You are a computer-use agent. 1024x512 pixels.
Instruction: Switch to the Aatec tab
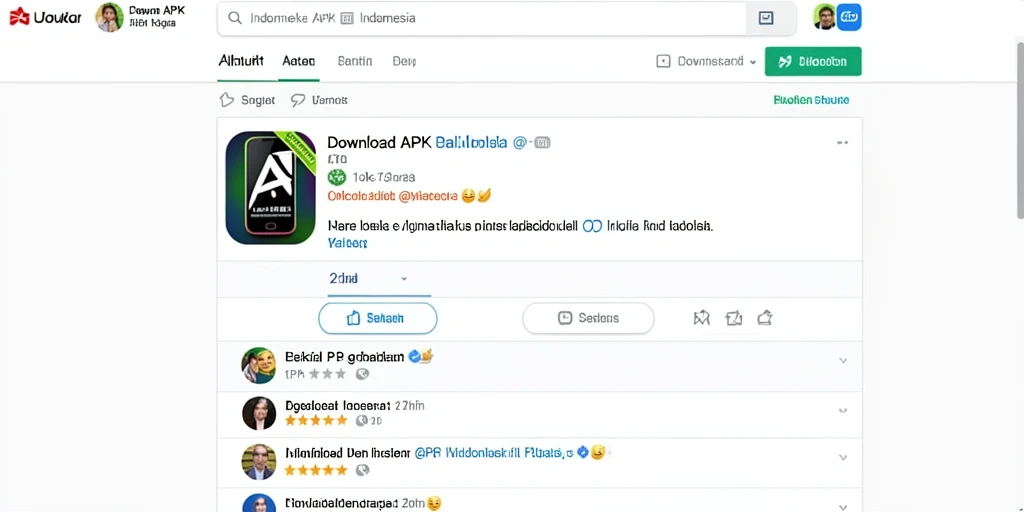(x=298, y=61)
